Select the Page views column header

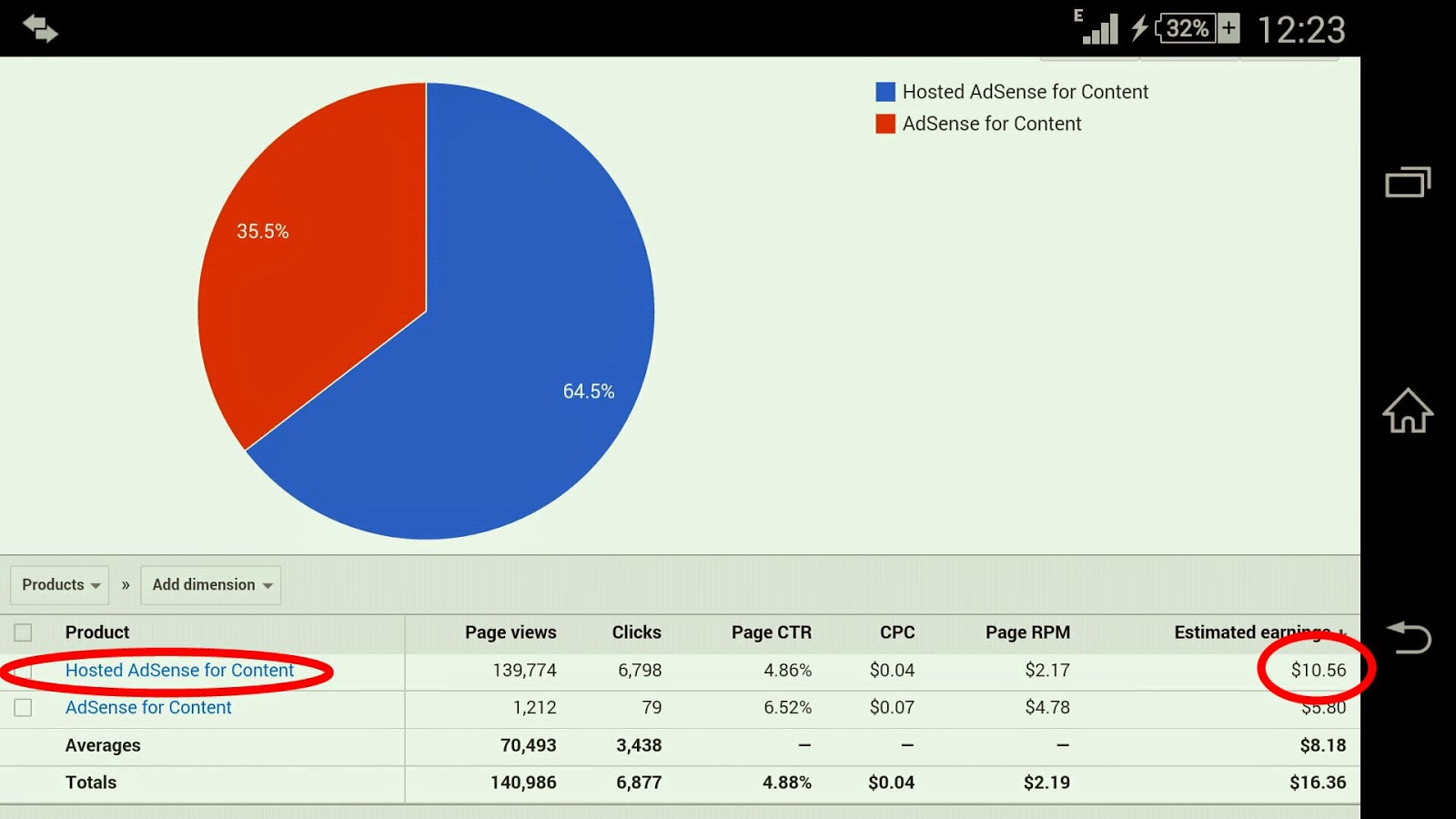click(511, 632)
